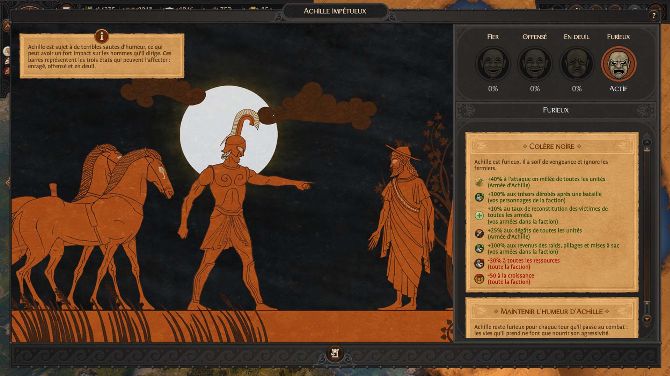Viewport: 670px width, 376px height.
Task: Click the Furieux mood title bar
Action: pos(555,110)
